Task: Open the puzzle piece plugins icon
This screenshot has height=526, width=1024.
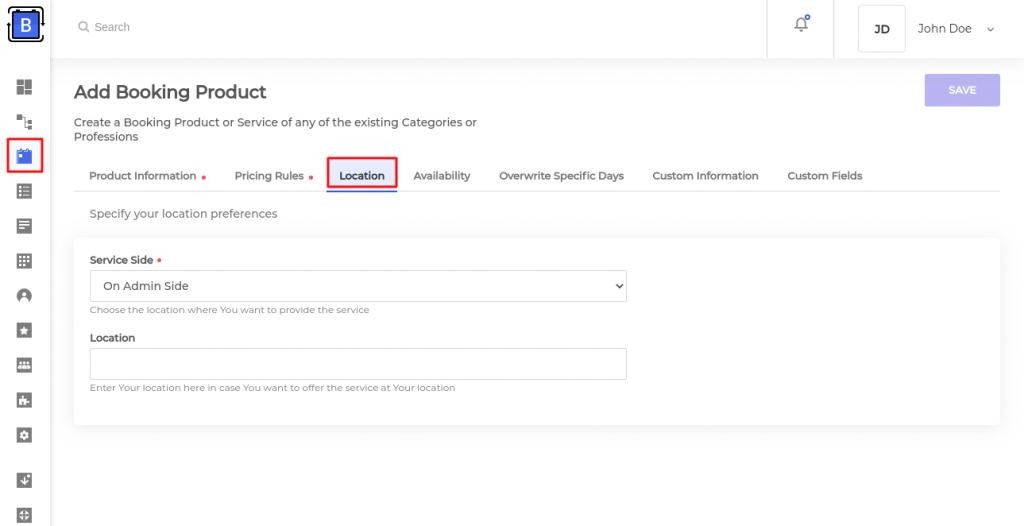Action: pyautogui.click(x=25, y=400)
